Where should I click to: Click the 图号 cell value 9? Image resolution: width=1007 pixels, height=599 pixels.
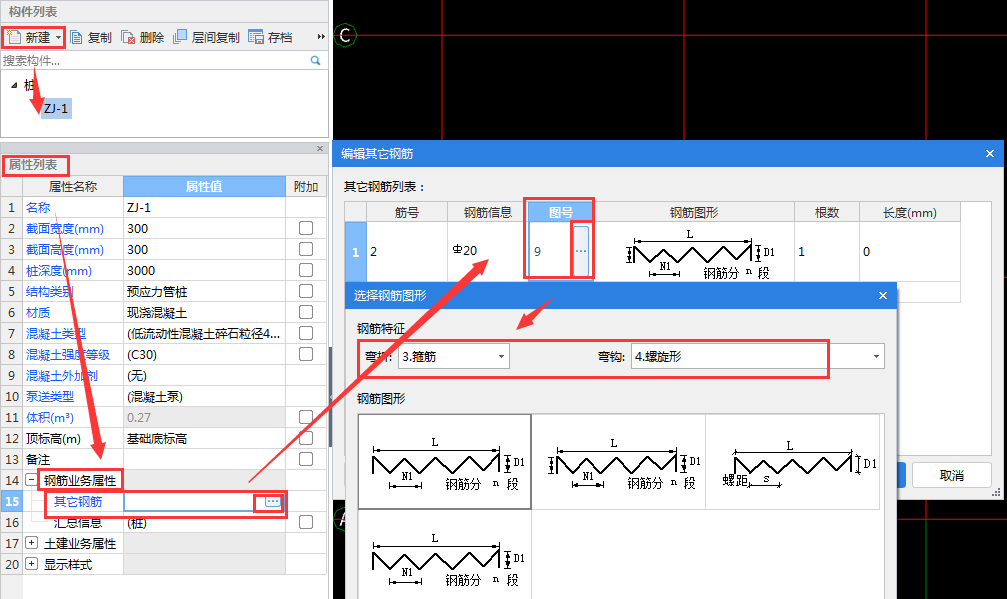(x=550, y=252)
